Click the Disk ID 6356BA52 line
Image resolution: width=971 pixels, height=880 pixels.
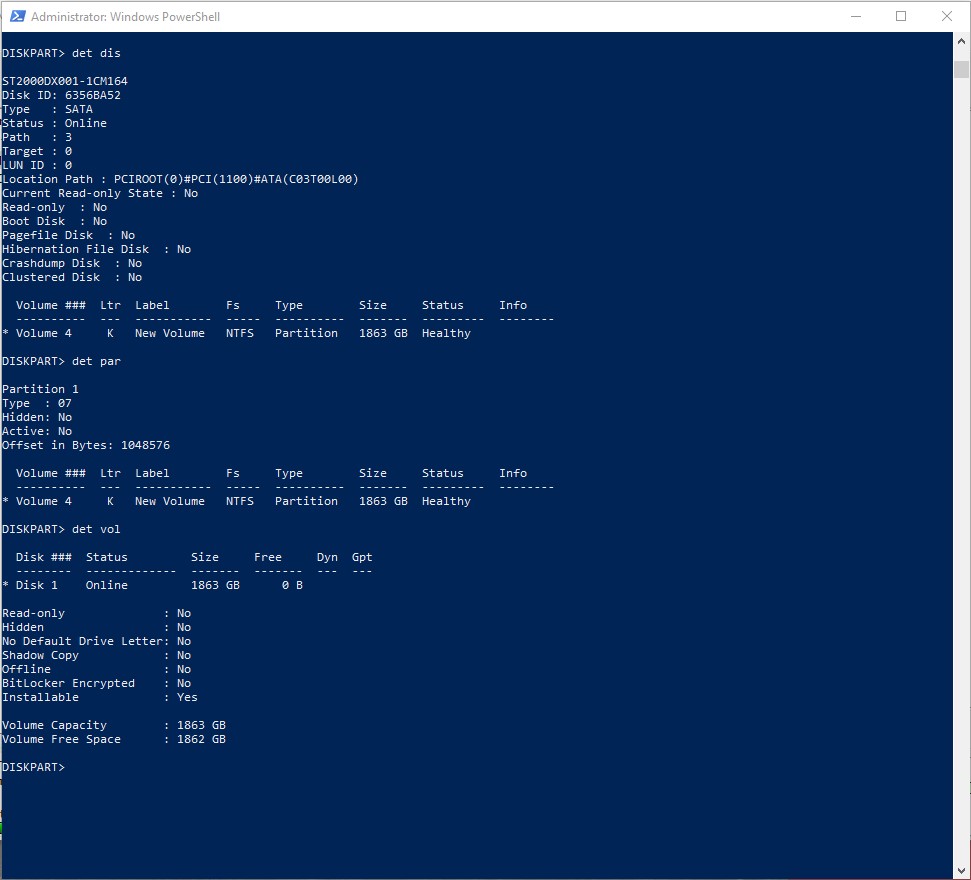coord(61,95)
